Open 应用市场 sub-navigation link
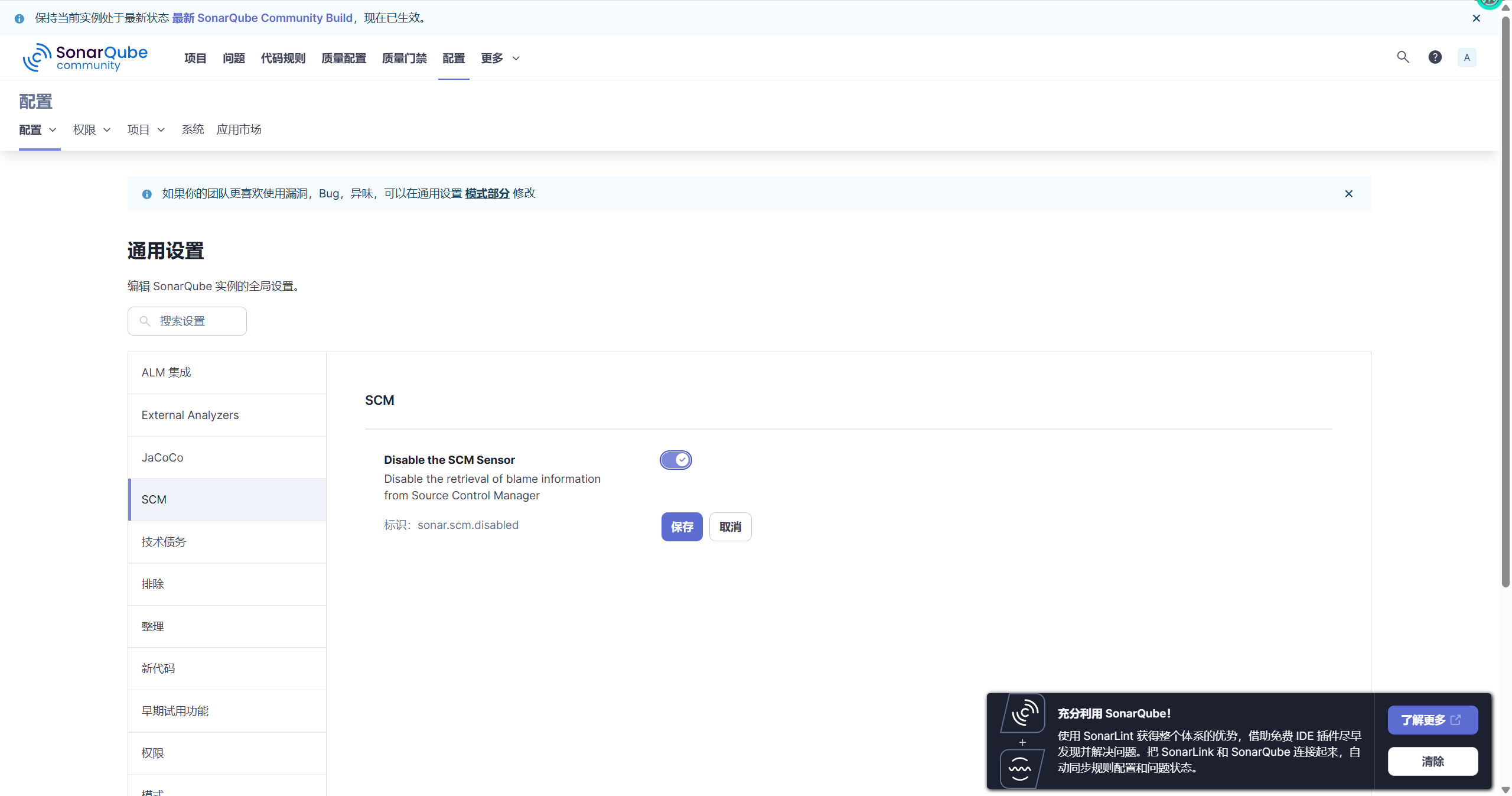This screenshot has width=1512, height=796. [x=239, y=129]
